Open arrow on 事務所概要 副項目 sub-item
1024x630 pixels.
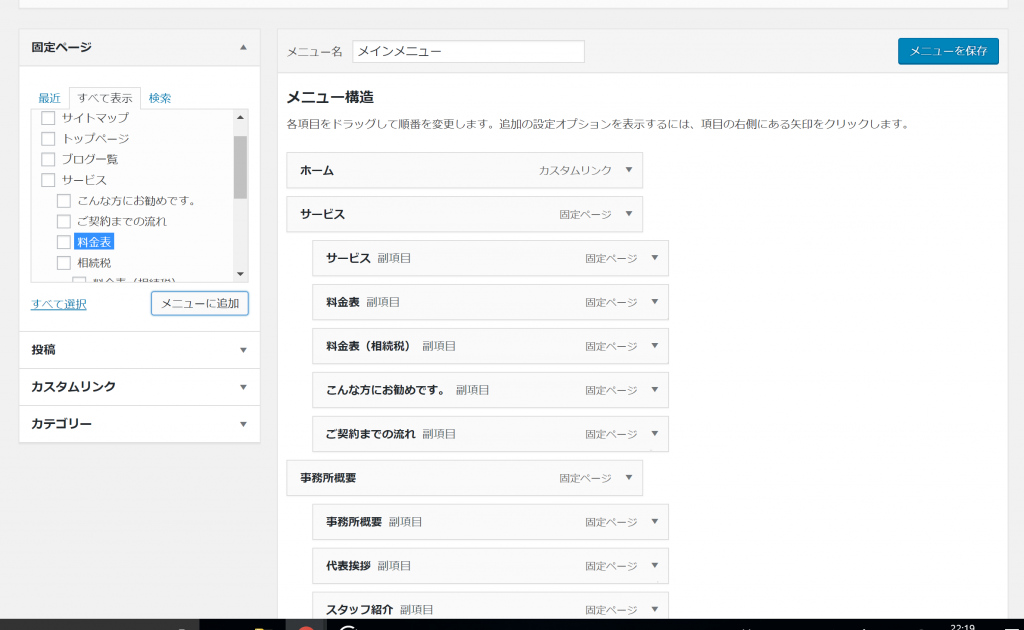click(x=654, y=522)
